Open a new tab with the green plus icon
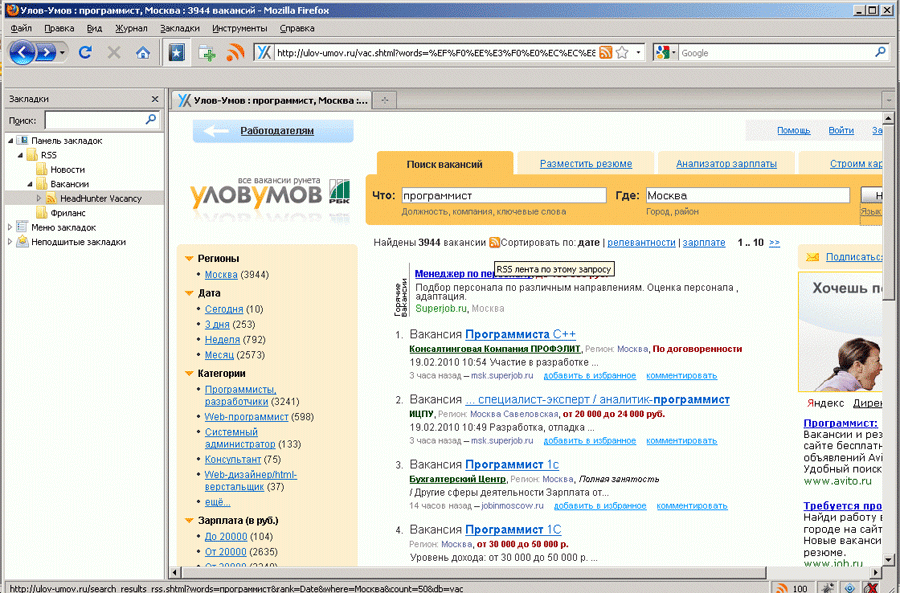Screen dimensions: 900x593 (207, 53)
